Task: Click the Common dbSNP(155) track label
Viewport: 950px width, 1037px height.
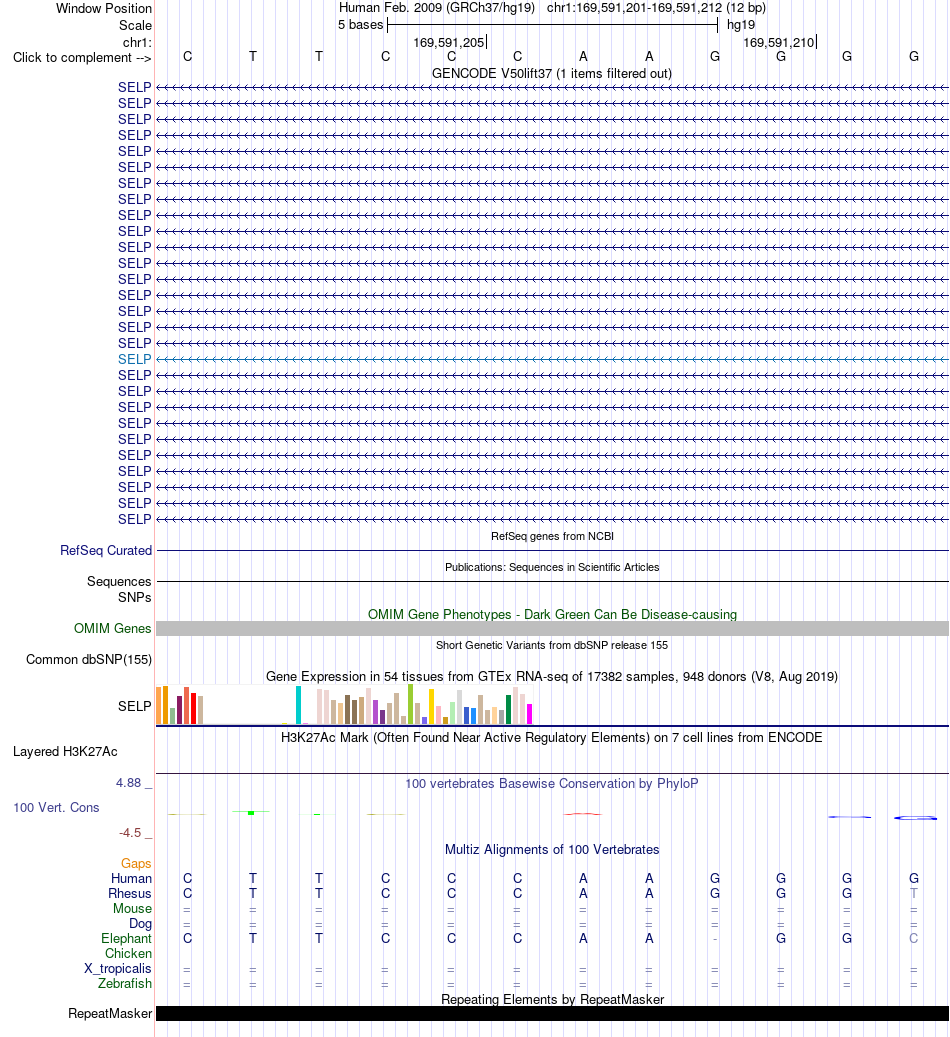Action: 89,659
